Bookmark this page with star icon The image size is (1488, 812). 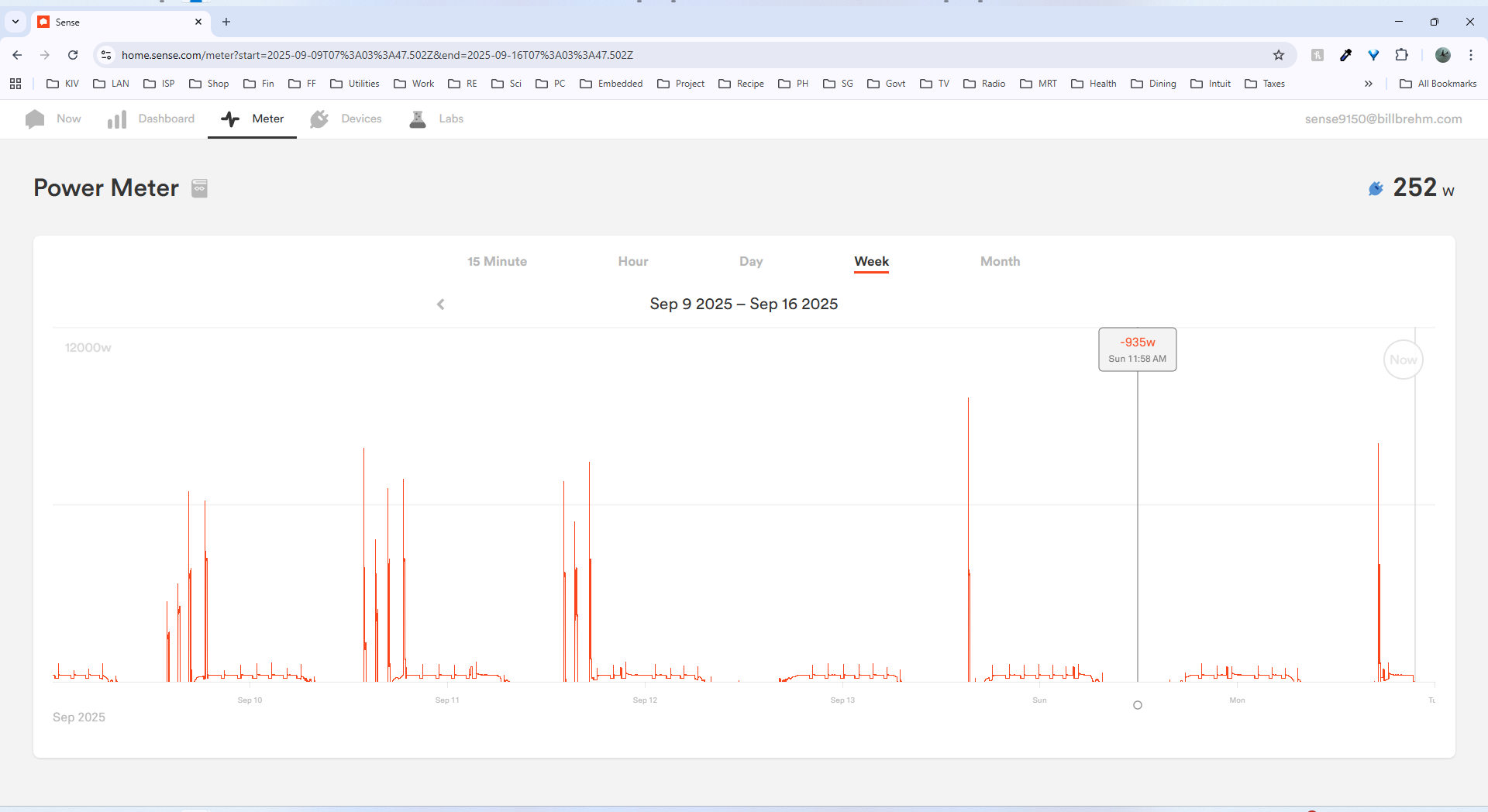(x=1279, y=55)
